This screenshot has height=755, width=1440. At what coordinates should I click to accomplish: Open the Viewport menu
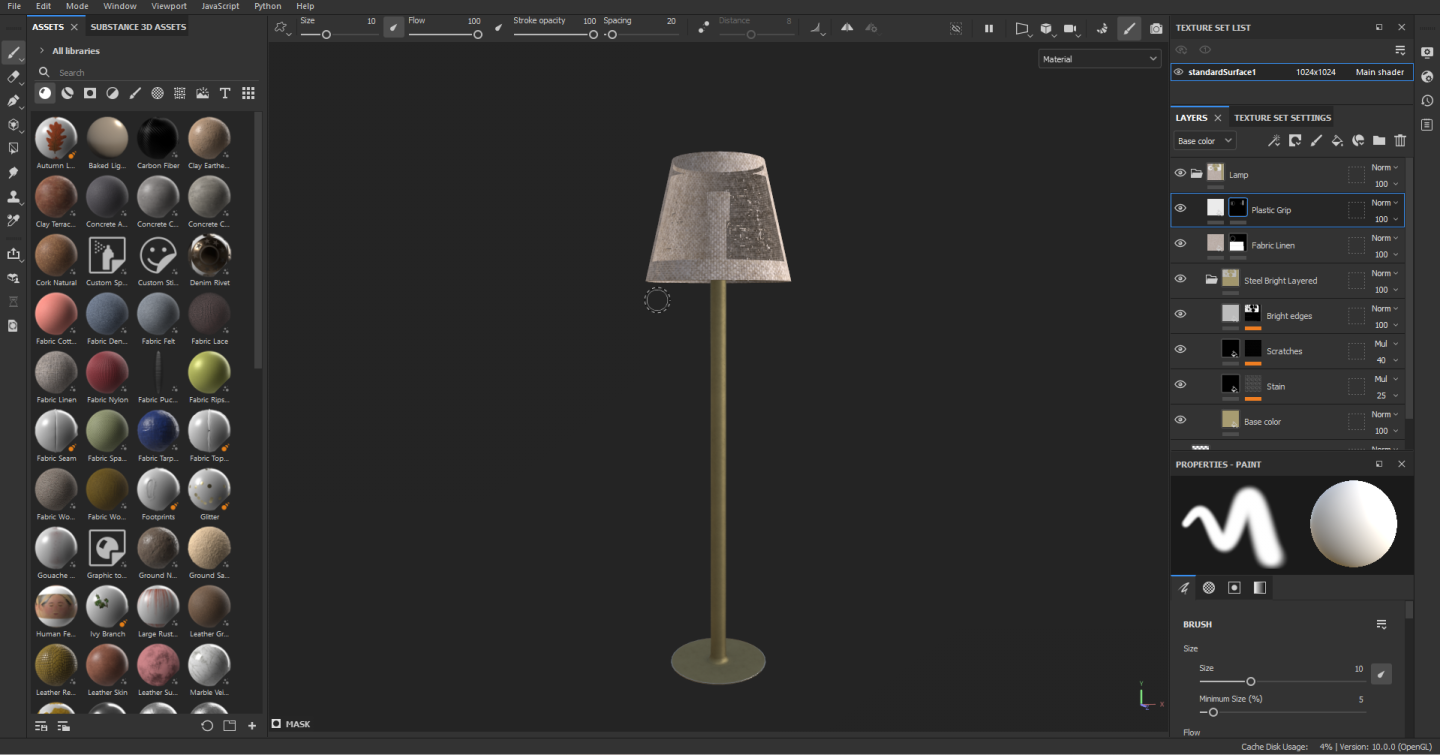point(169,6)
